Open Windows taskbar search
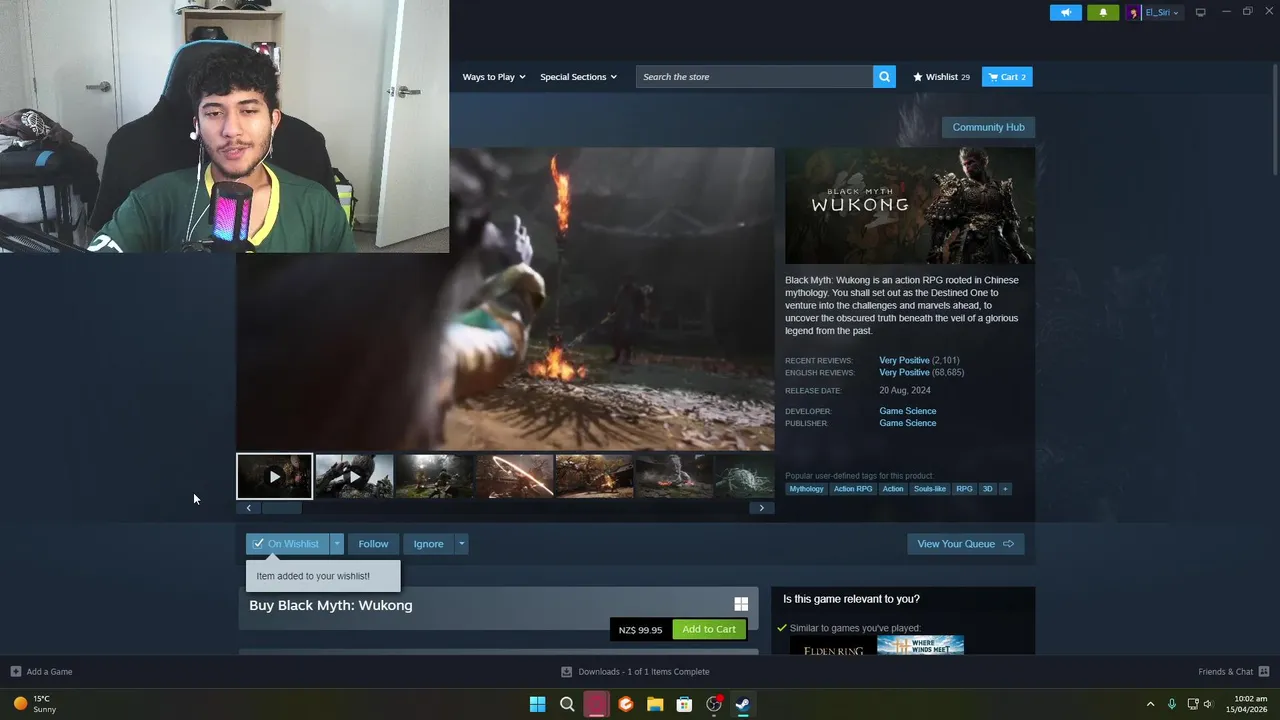 pyautogui.click(x=567, y=704)
